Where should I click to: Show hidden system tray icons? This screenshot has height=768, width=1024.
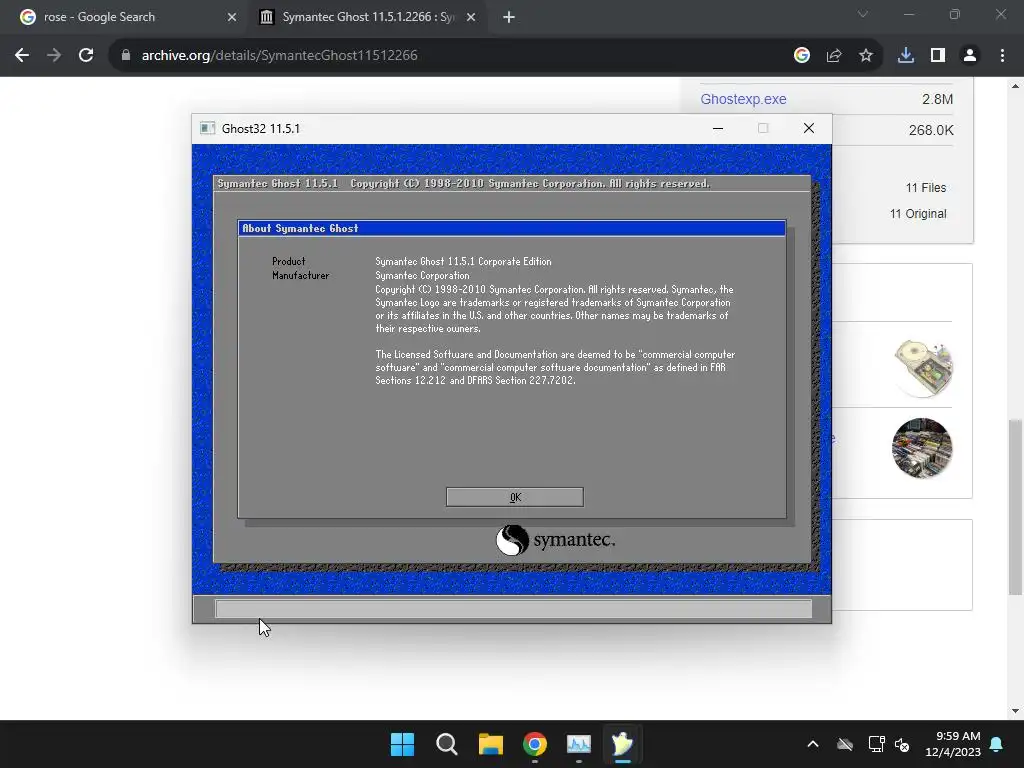click(813, 744)
